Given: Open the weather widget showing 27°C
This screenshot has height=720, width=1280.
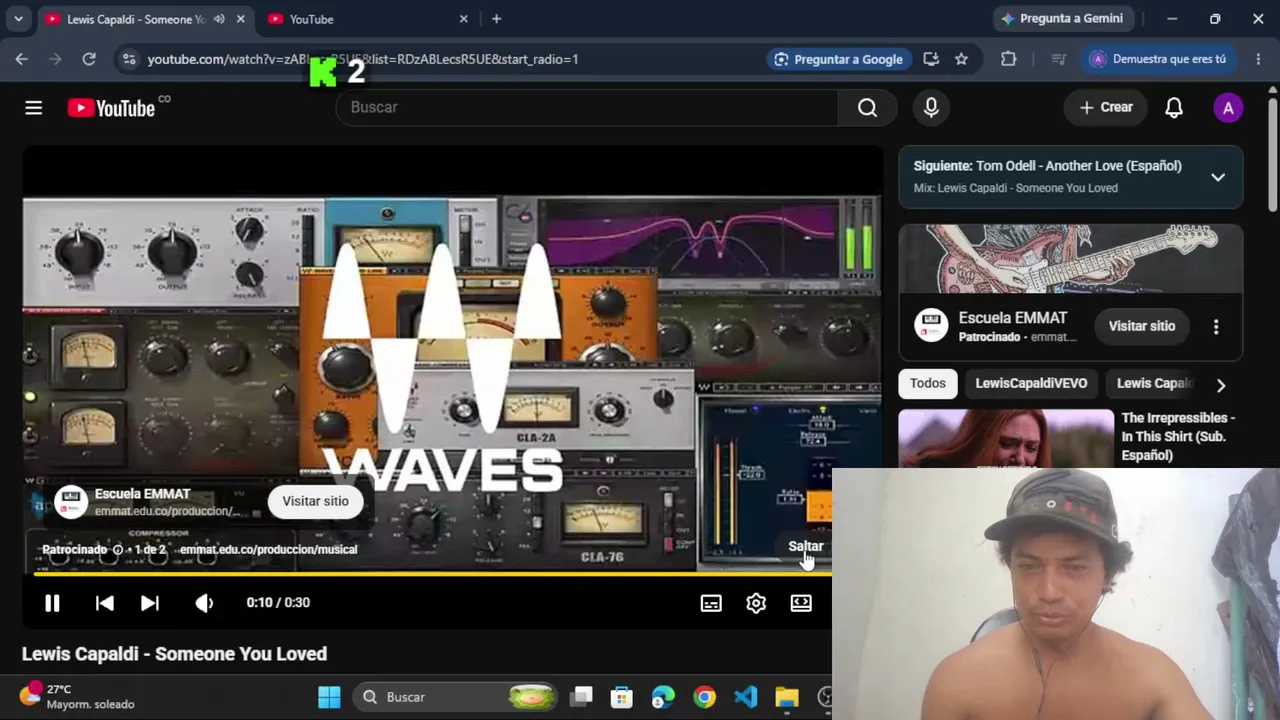Looking at the screenshot, I should [x=76, y=697].
